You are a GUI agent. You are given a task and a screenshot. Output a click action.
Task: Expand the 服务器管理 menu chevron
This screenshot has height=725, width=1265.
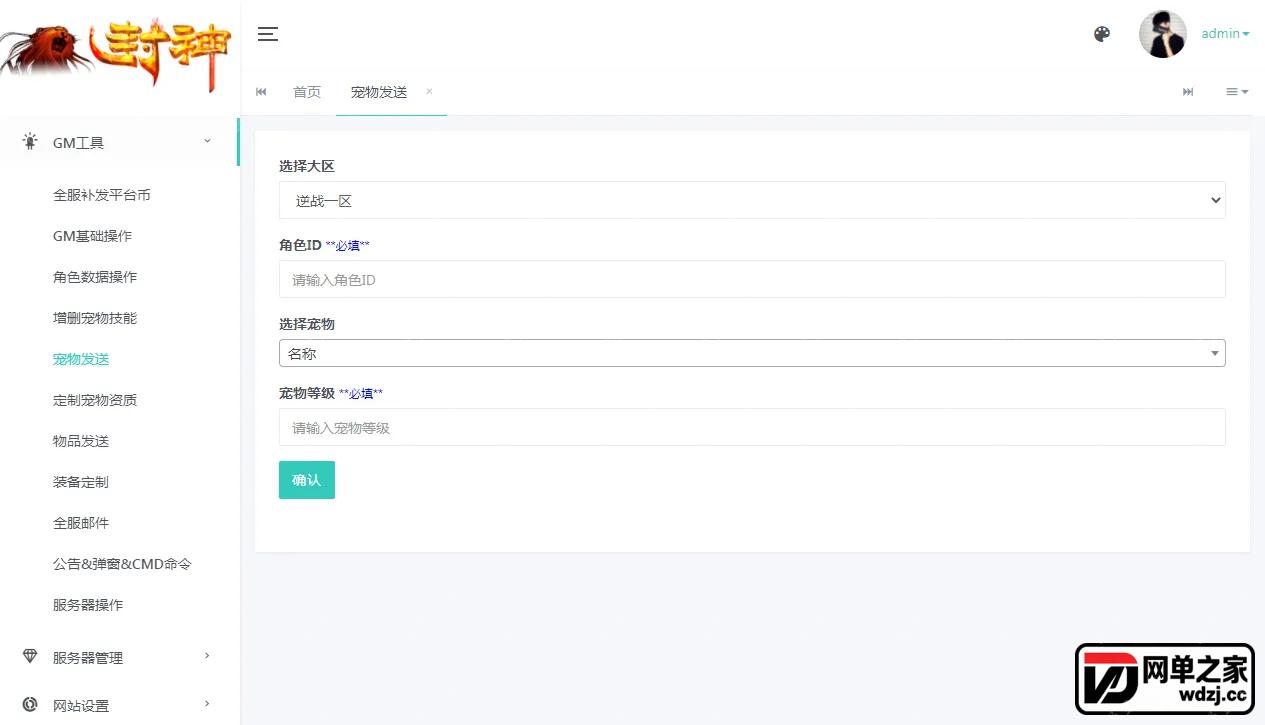pos(207,656)
